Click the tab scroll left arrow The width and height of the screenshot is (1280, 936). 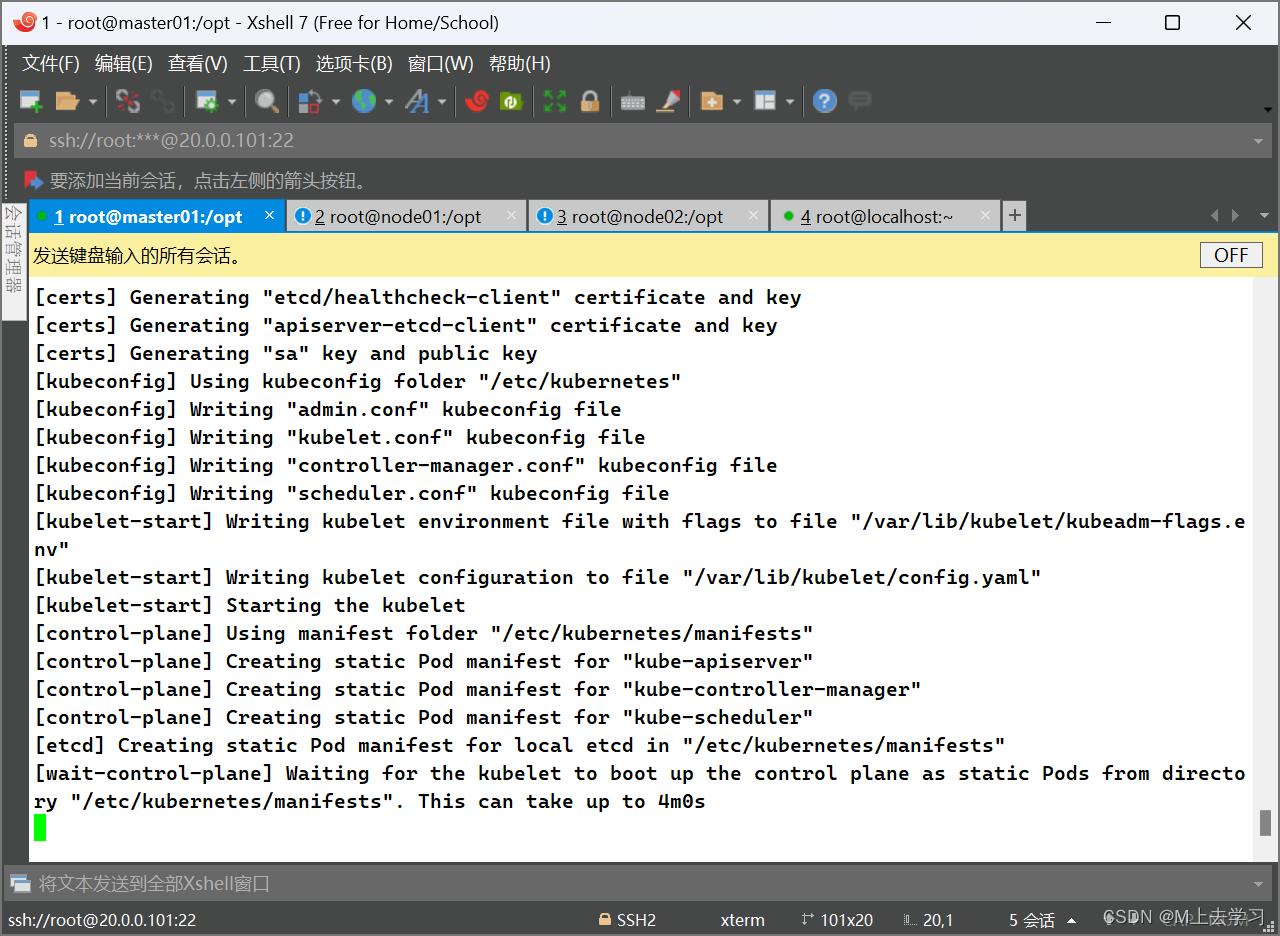click(x=1216, y=216)
